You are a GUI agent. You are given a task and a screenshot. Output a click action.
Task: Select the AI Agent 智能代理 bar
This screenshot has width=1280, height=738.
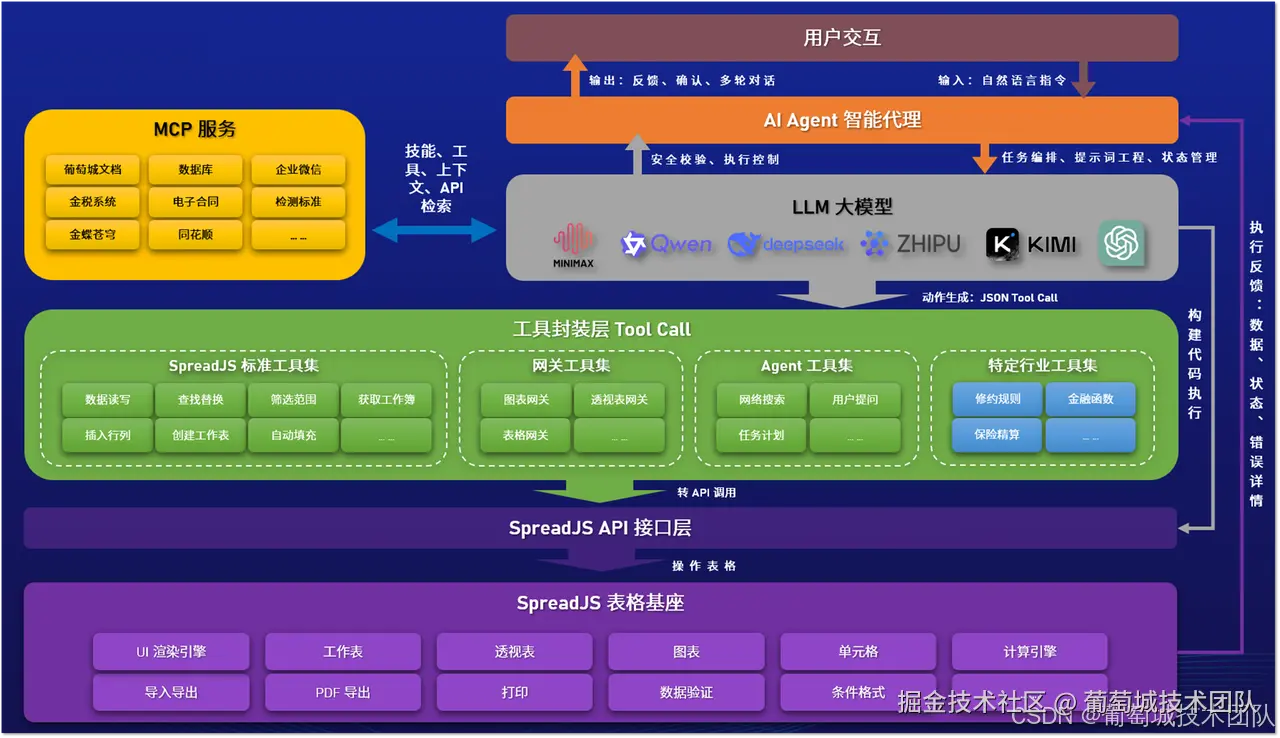842,120
